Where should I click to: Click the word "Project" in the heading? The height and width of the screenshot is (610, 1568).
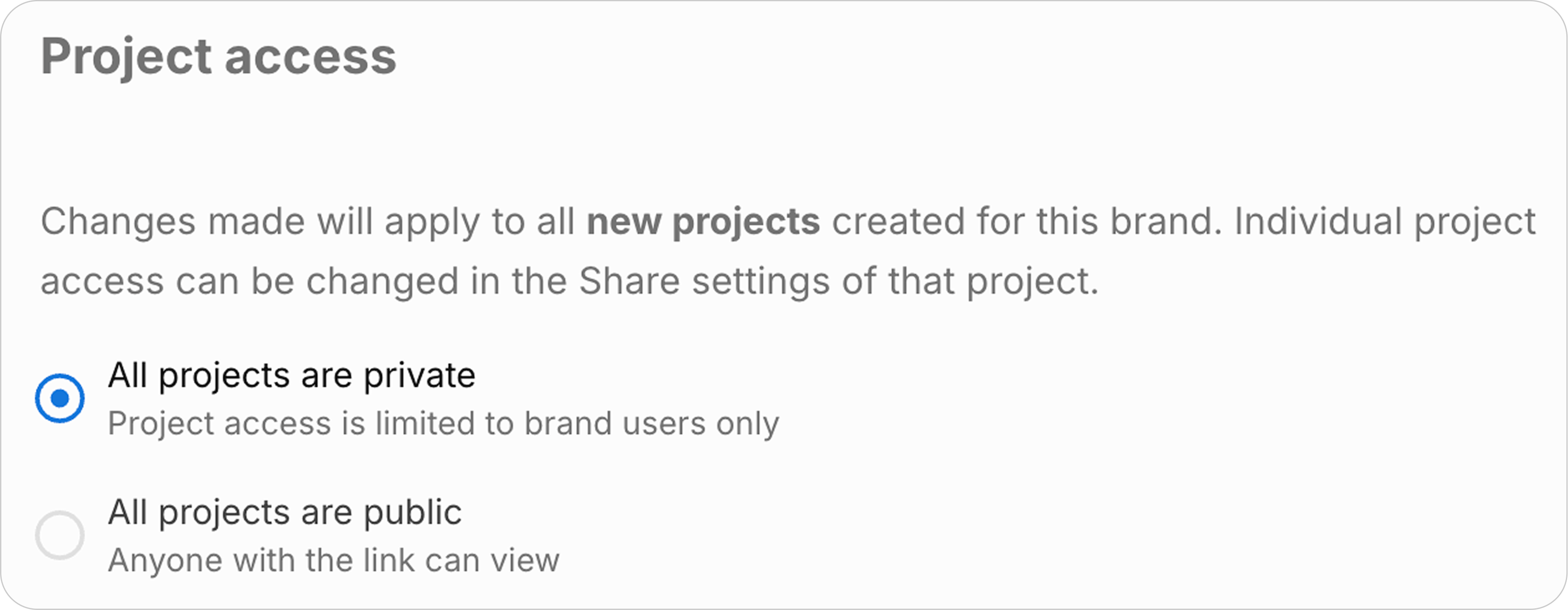(x=126, y=57)
